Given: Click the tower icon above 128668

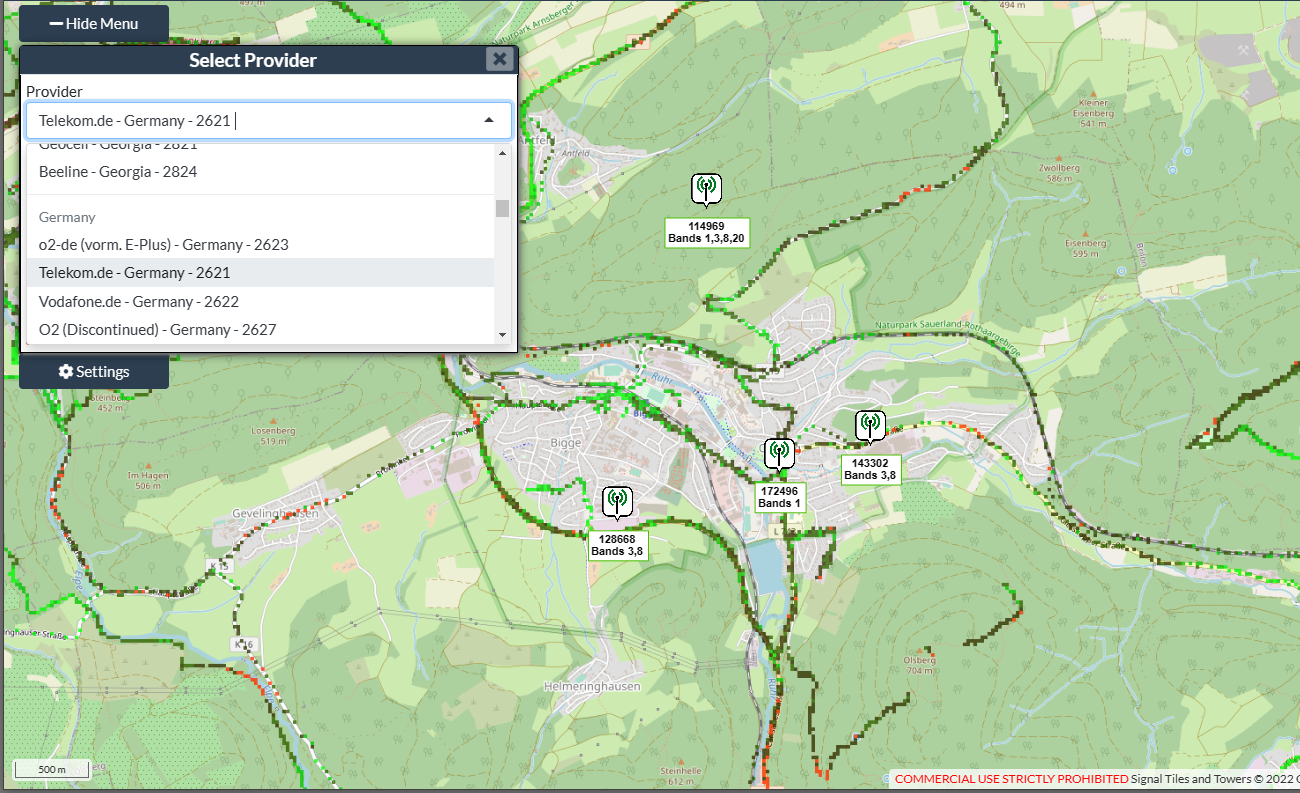Looking at the screenshot, I should coord(618,502).
